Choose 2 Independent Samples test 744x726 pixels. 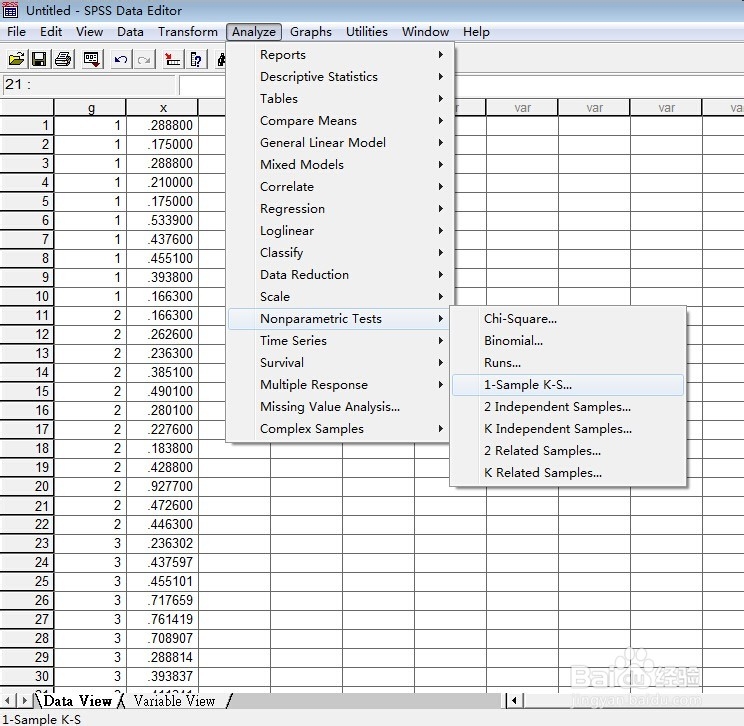point(568,407)
